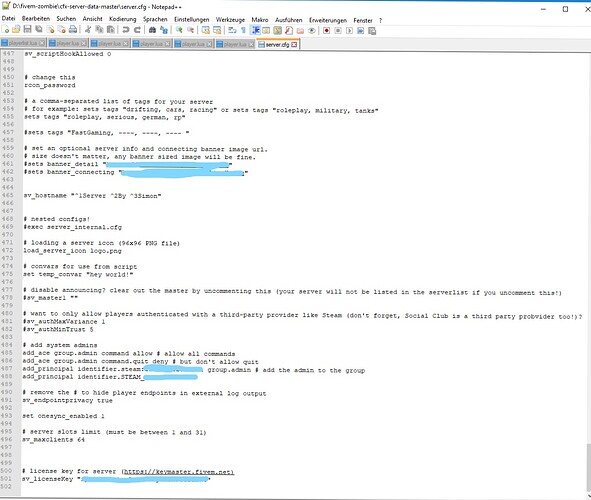Viewport: 591px width, 500px height.
Task: Undo the last edit via toolbar arrow
Action: [x=126, y=30]
